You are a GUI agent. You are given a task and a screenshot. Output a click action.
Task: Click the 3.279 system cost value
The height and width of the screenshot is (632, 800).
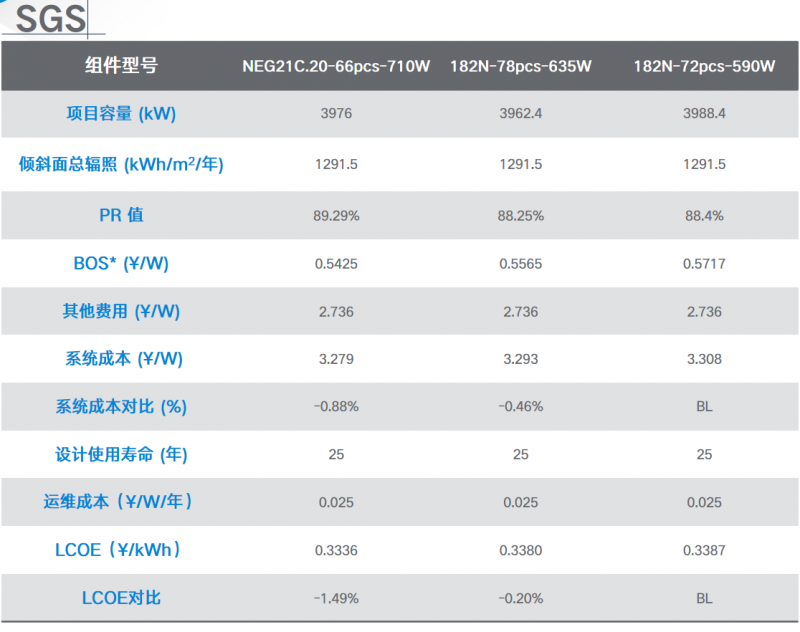tap(336, 359)
